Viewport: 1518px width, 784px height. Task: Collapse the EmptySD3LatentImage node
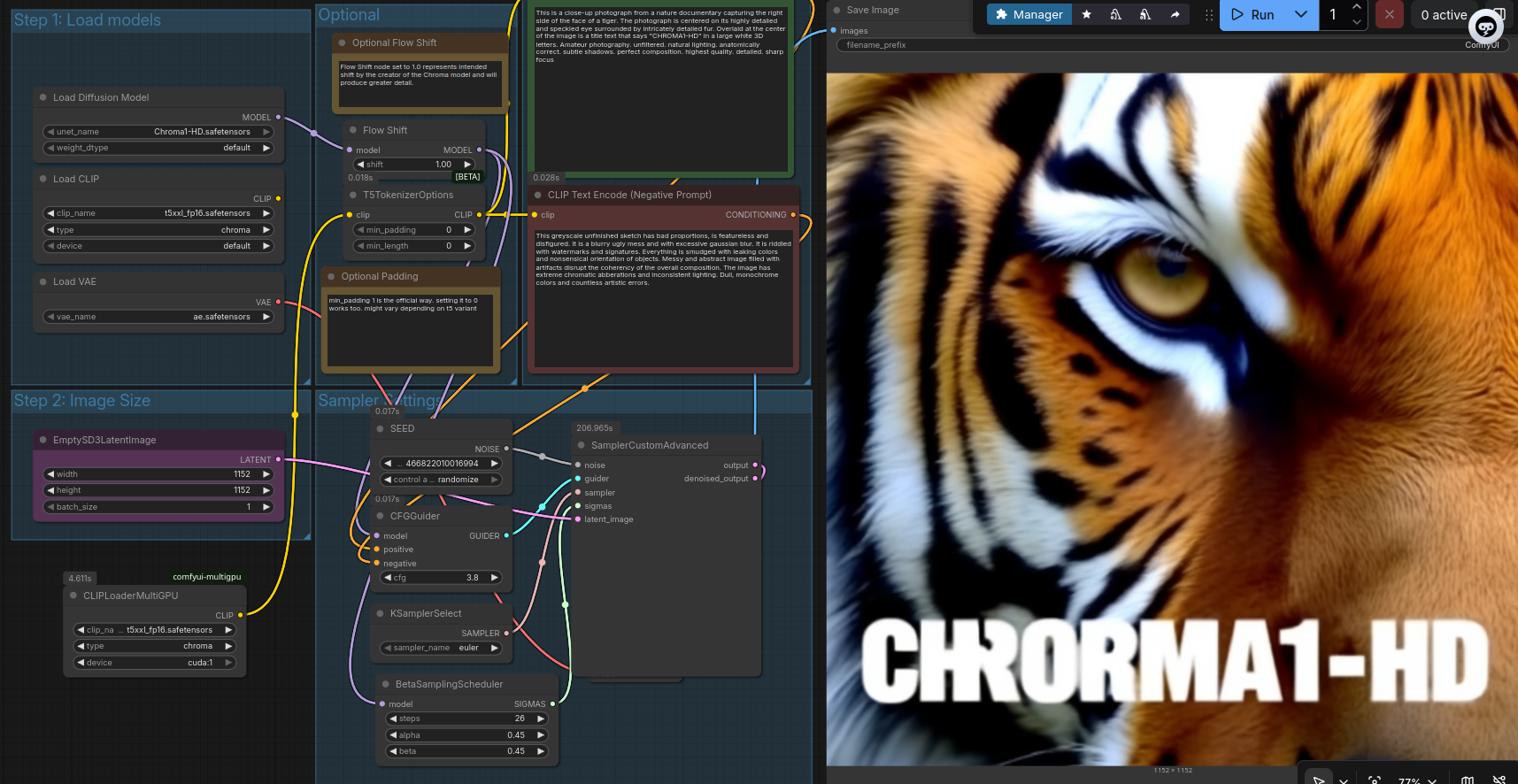coord(42,440)
